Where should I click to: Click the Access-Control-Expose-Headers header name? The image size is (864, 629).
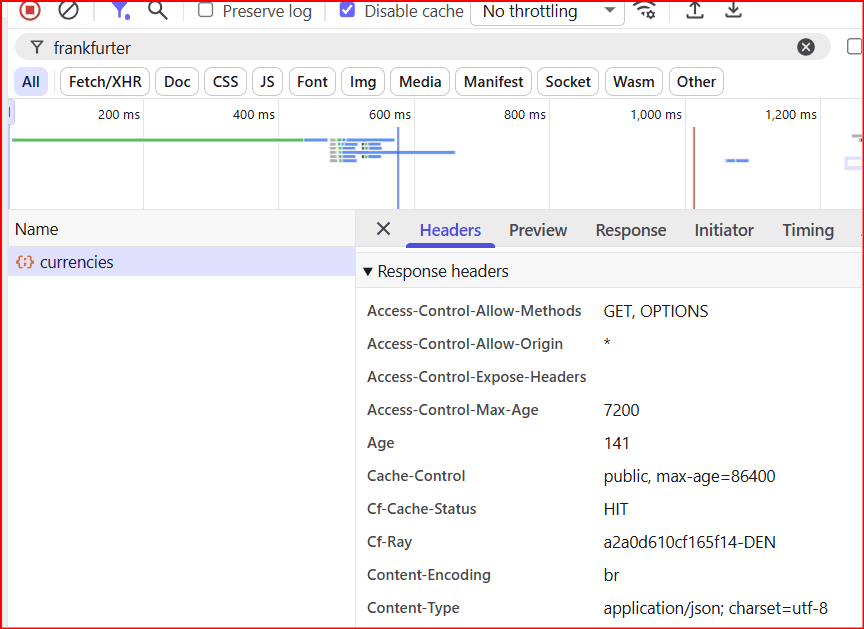[477, 377]
